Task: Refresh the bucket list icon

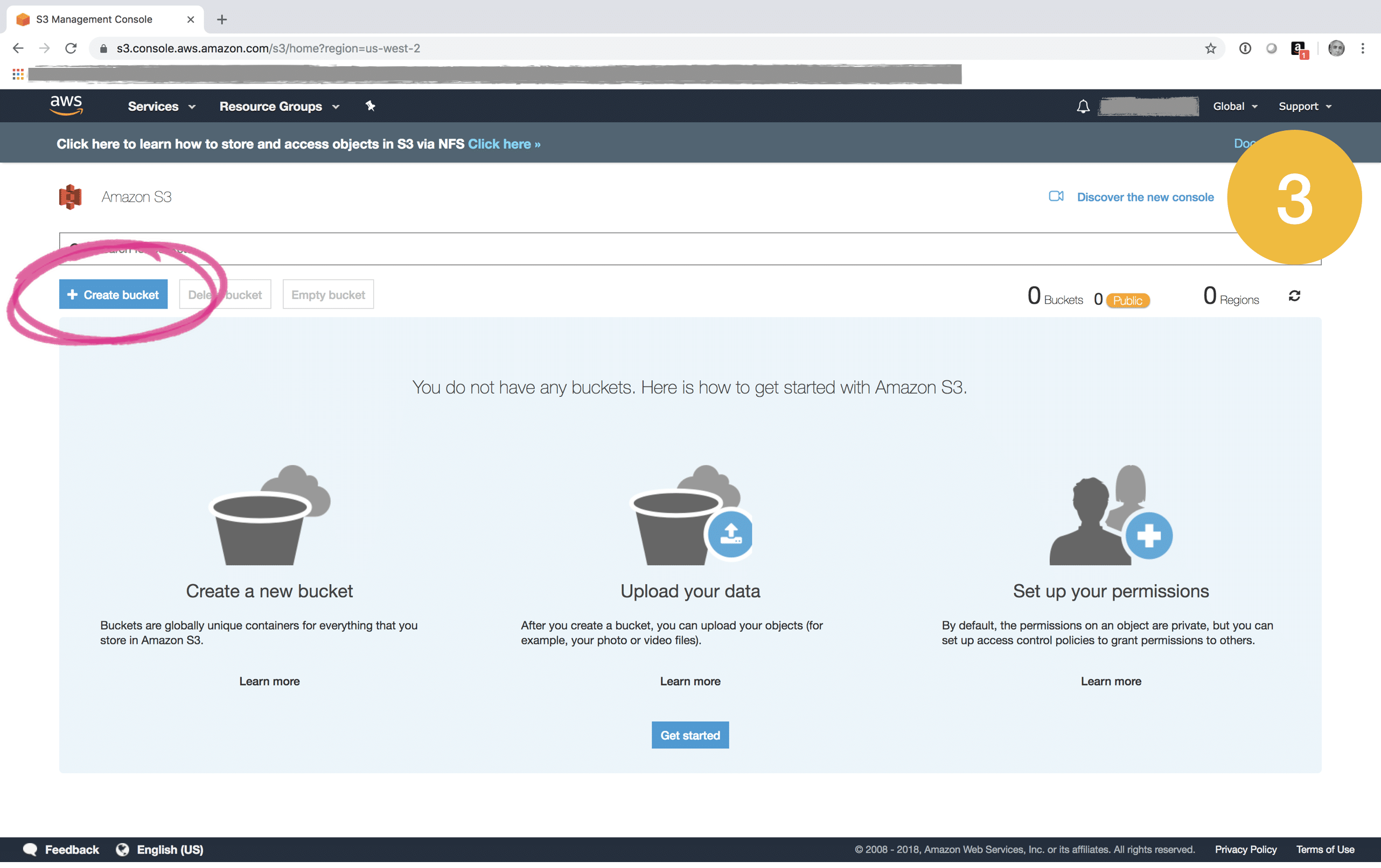Action: pos(1294,296)
